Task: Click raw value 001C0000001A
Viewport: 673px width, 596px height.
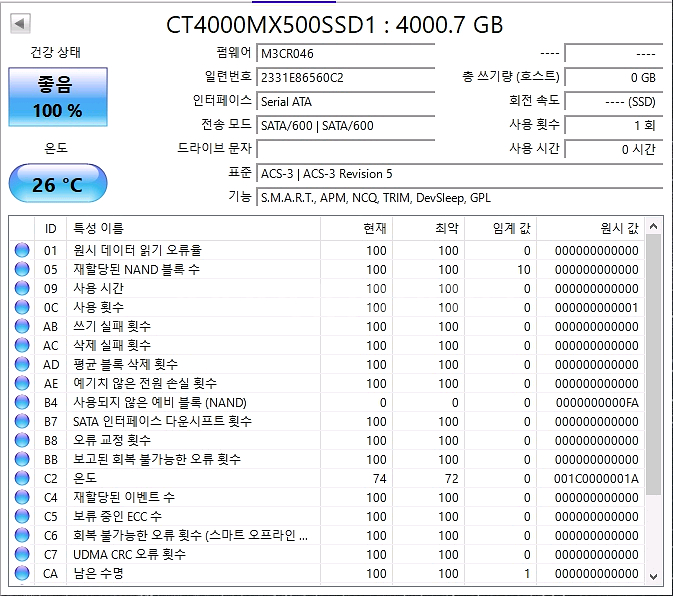Action: [596, 478]
